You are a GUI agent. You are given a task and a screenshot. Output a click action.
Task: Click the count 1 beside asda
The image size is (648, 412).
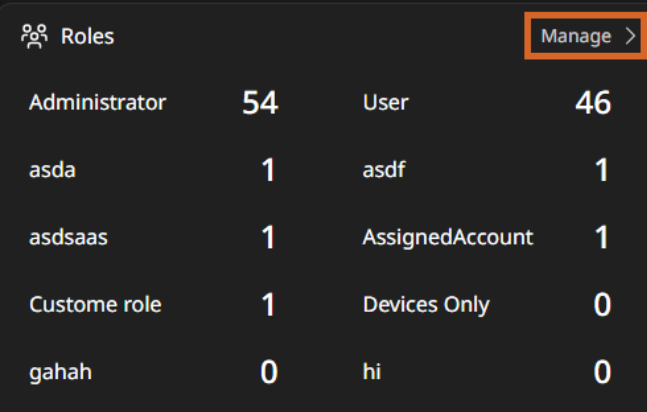(x=268, y=170)
